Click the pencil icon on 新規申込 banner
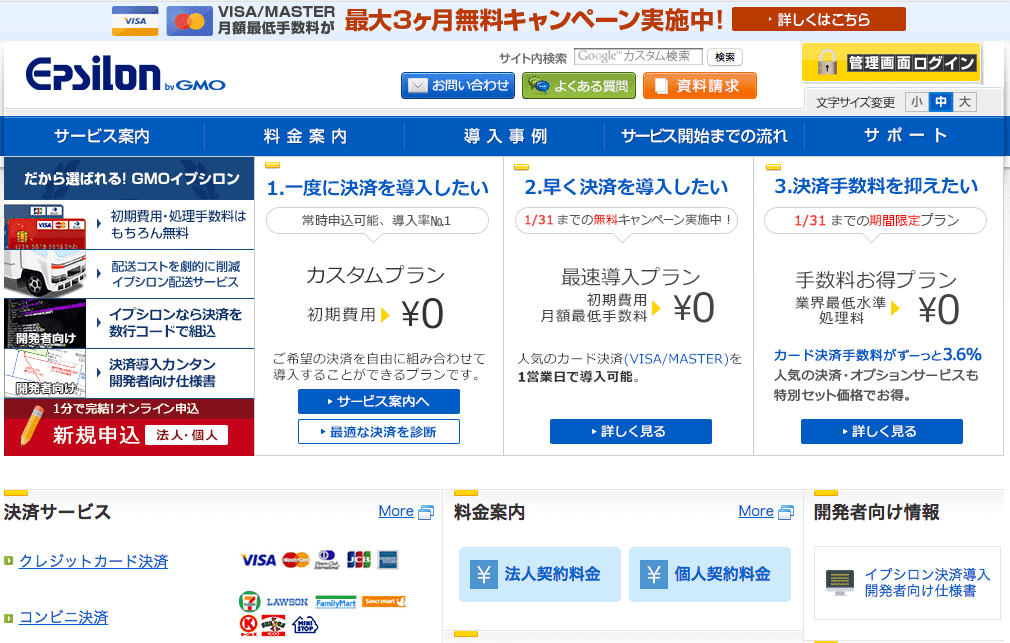 pyautogui.click(x=31, y=425)
